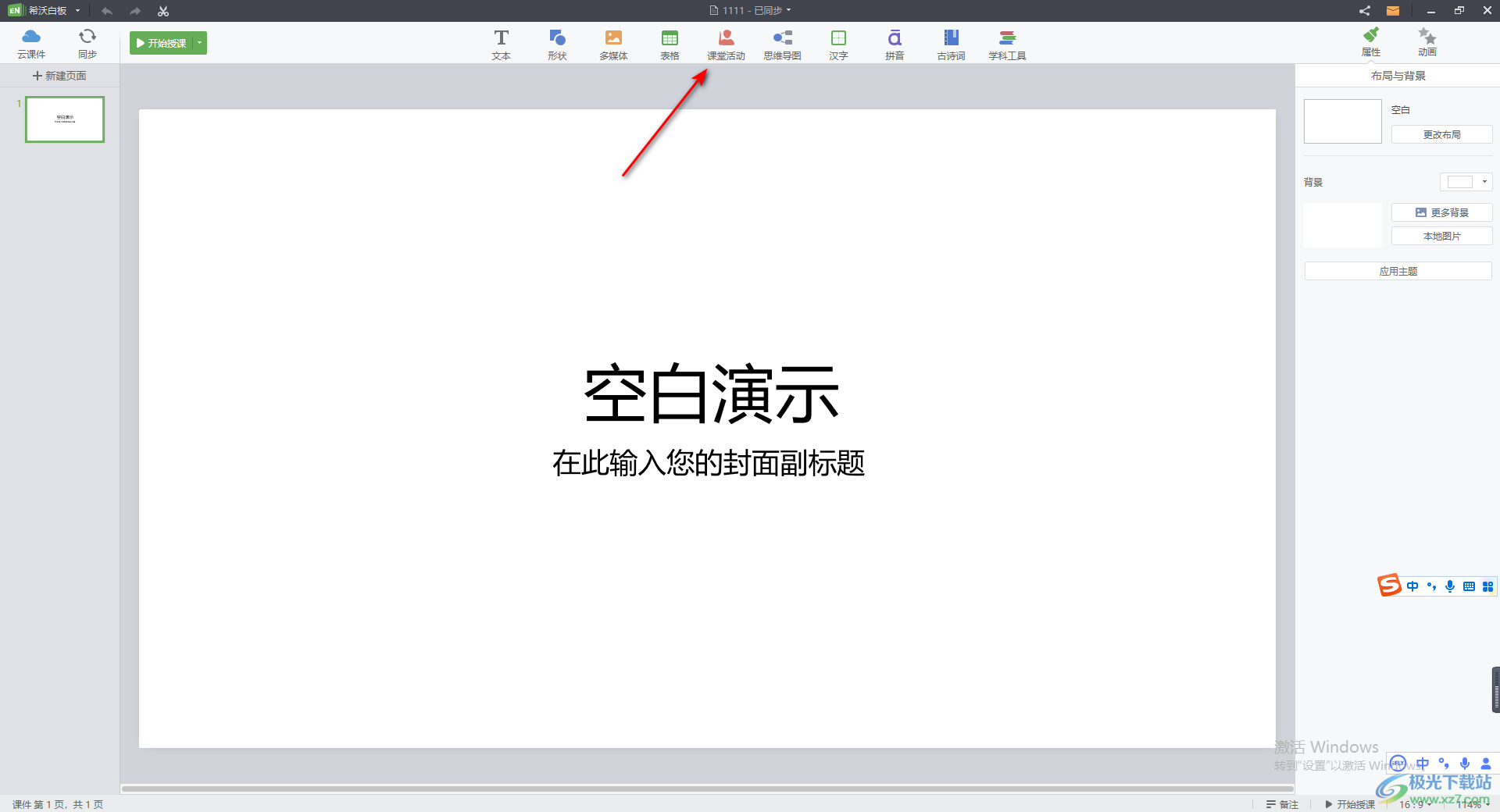The width and height of the screenshot is (1500, 812).
Task: Open 备注 notes in status bar
Action: 1282,804
